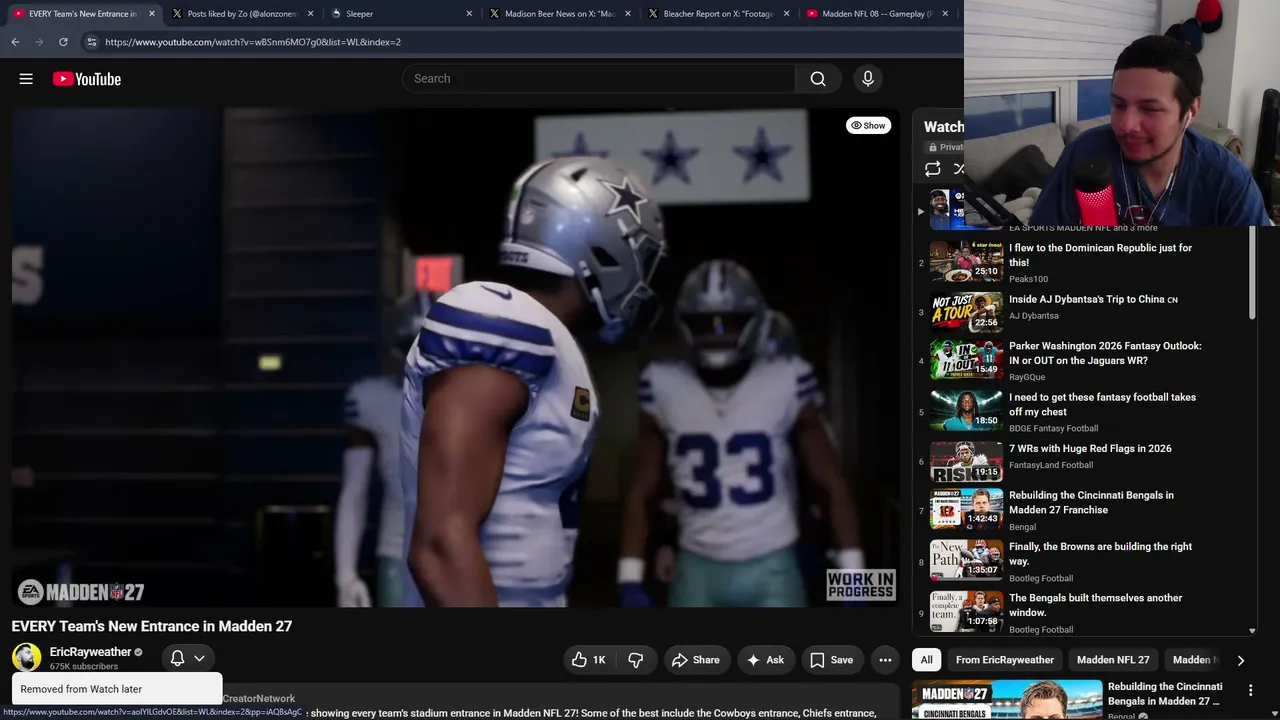Screen dimensions: 1280x720
Task: Close the Bleacher Report tab
Action: 786,14
